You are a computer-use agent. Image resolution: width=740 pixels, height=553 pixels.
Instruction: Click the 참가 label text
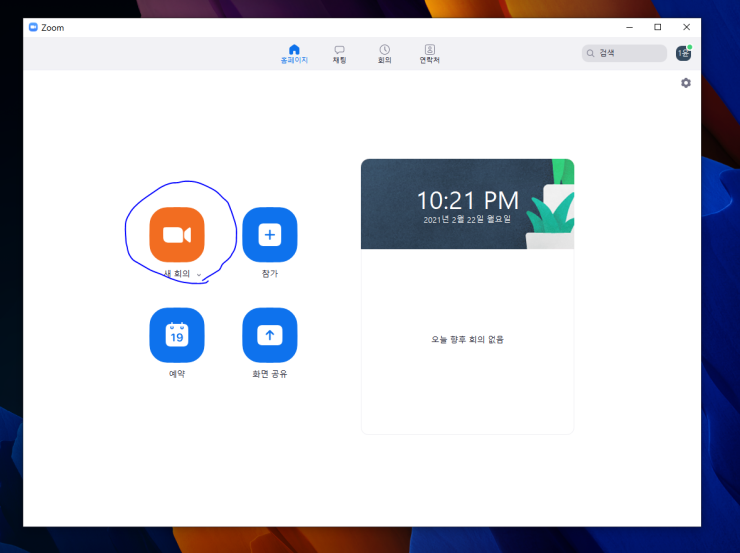[269, 274]
